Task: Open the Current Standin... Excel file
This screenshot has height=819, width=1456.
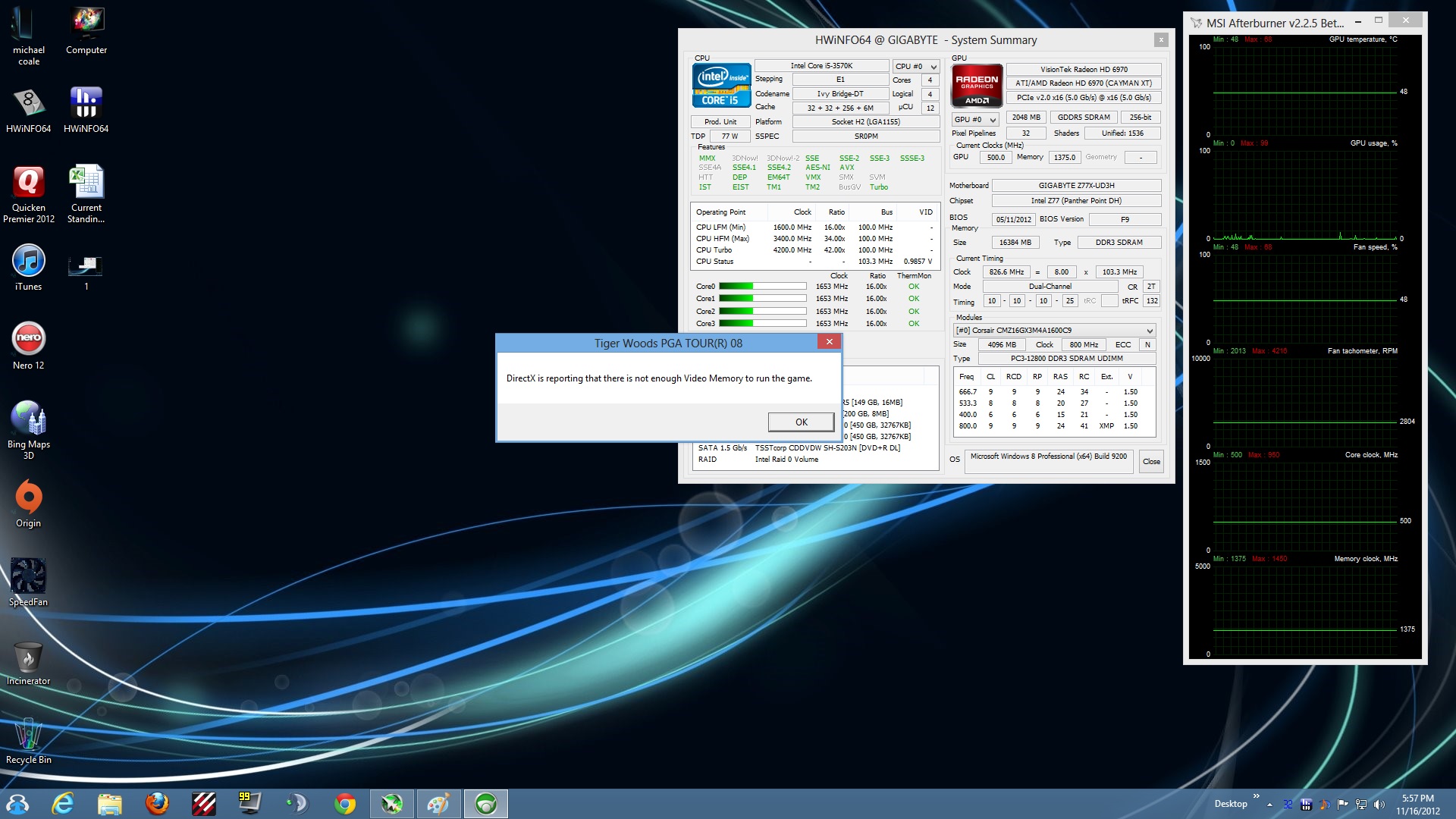Action: 86,194
